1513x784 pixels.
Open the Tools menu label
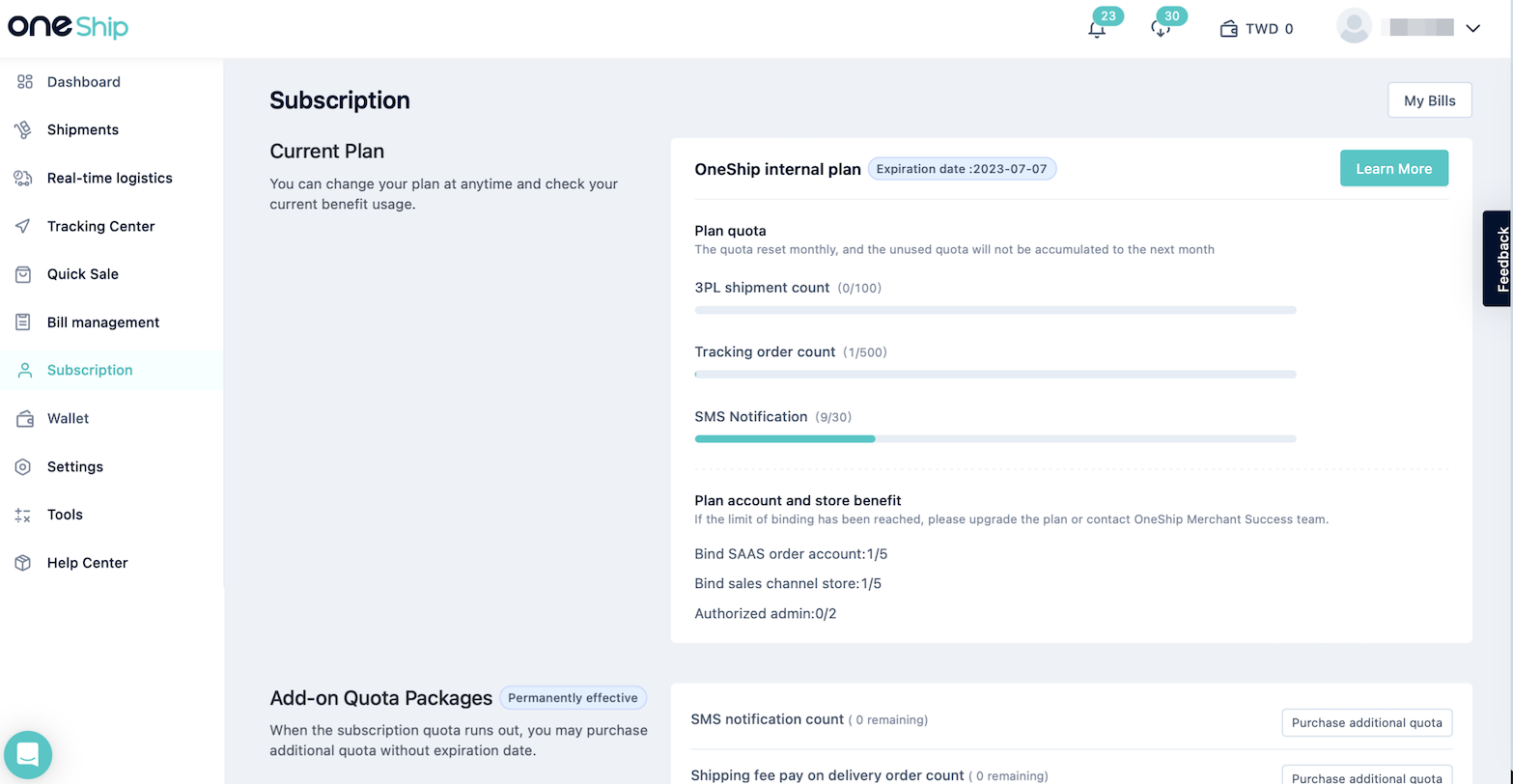65,515
